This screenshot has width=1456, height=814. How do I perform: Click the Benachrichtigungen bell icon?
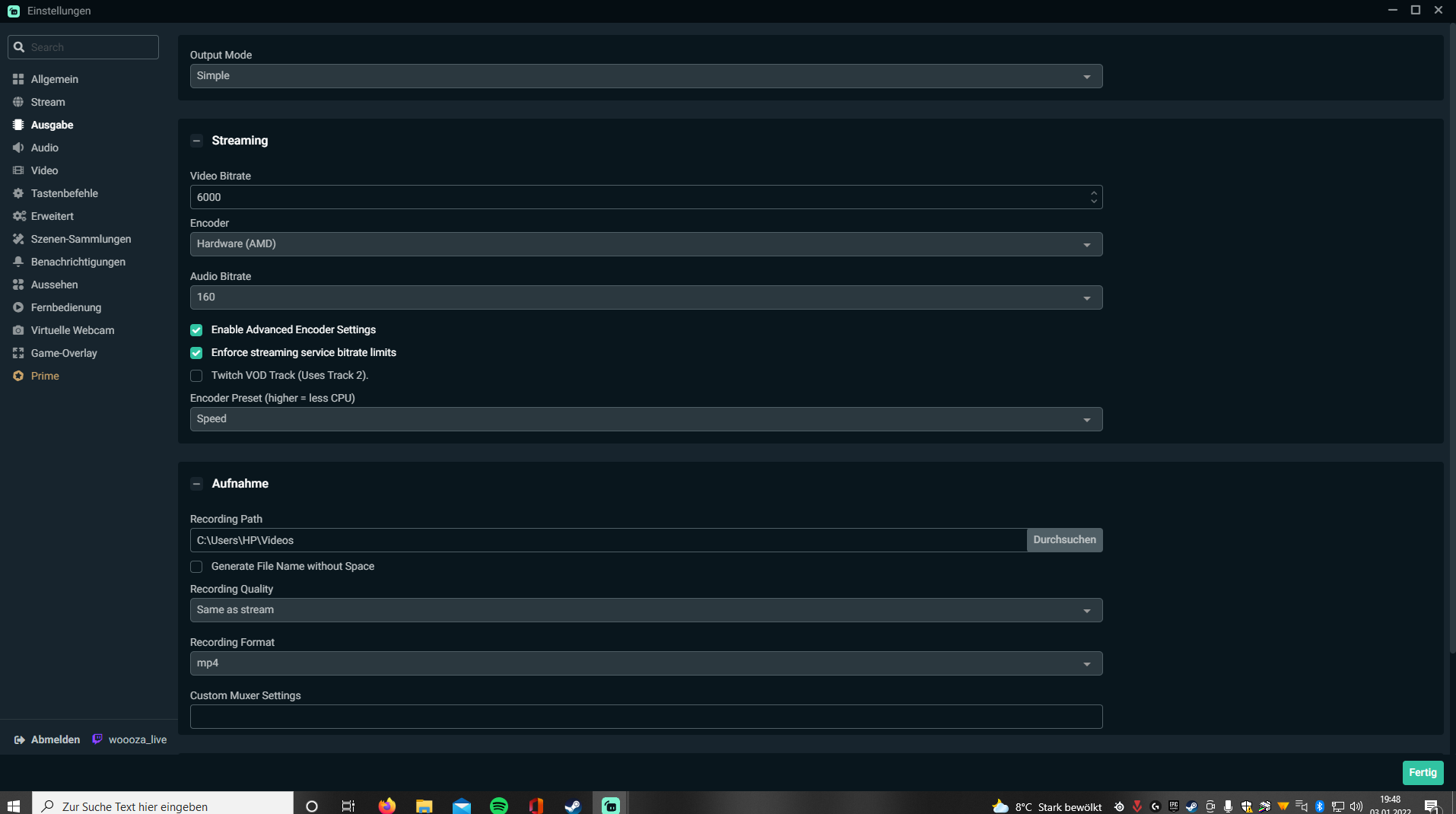(x=18, y=262)
